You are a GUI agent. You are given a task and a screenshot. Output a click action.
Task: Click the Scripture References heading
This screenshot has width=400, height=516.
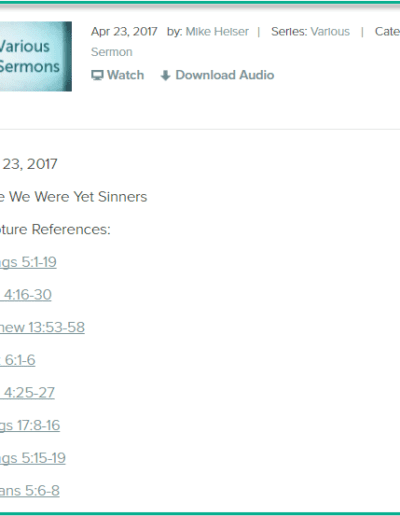click(x=55, y=229)
